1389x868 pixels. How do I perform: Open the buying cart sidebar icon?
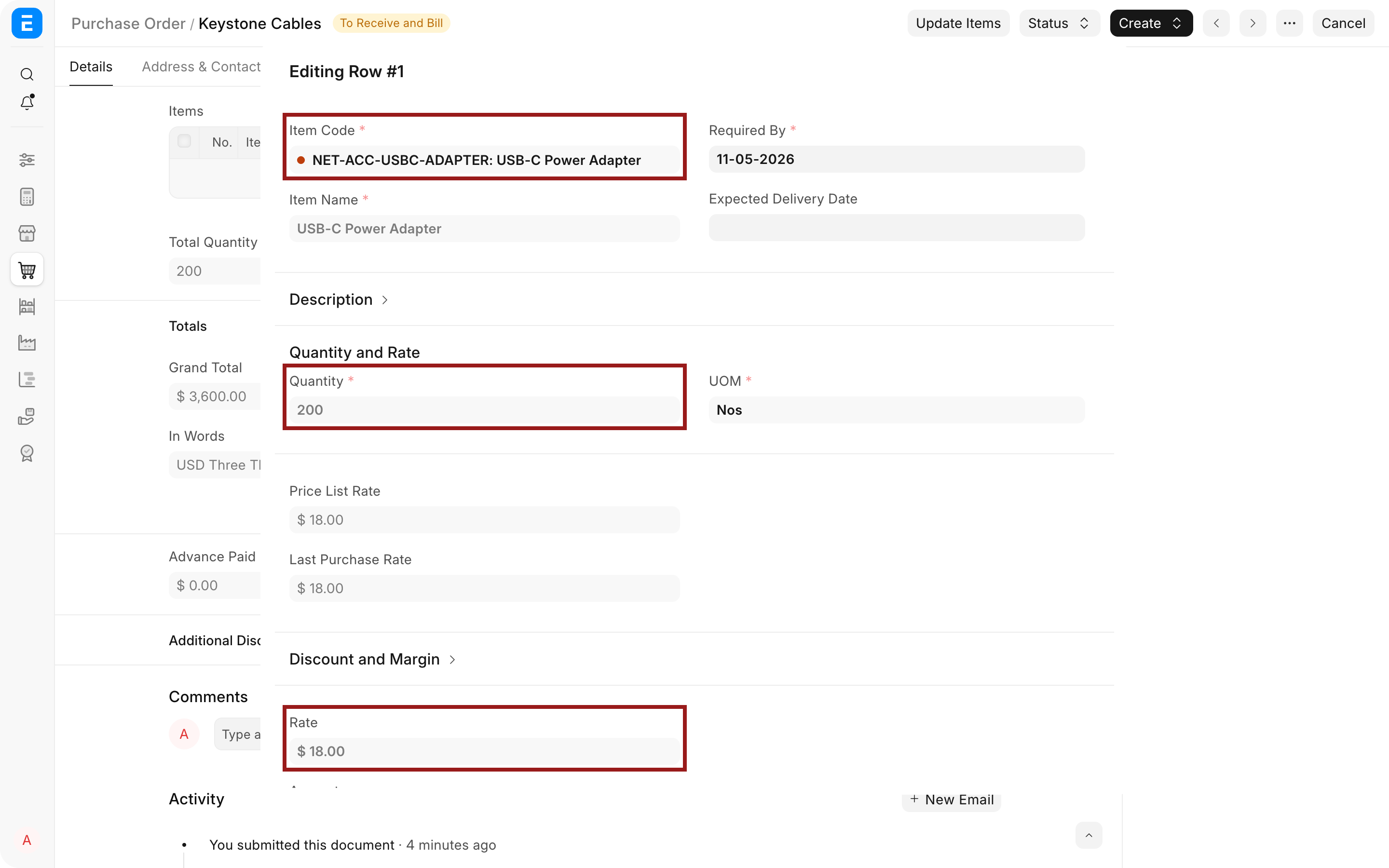[27, 270]
